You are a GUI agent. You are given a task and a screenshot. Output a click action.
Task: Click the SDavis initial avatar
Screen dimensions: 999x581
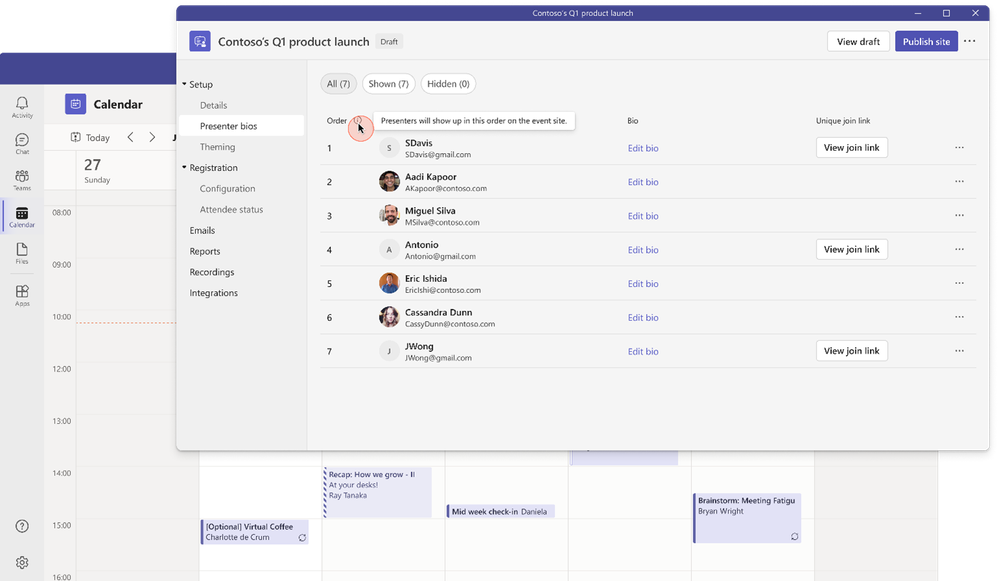[x=389, y=148]
